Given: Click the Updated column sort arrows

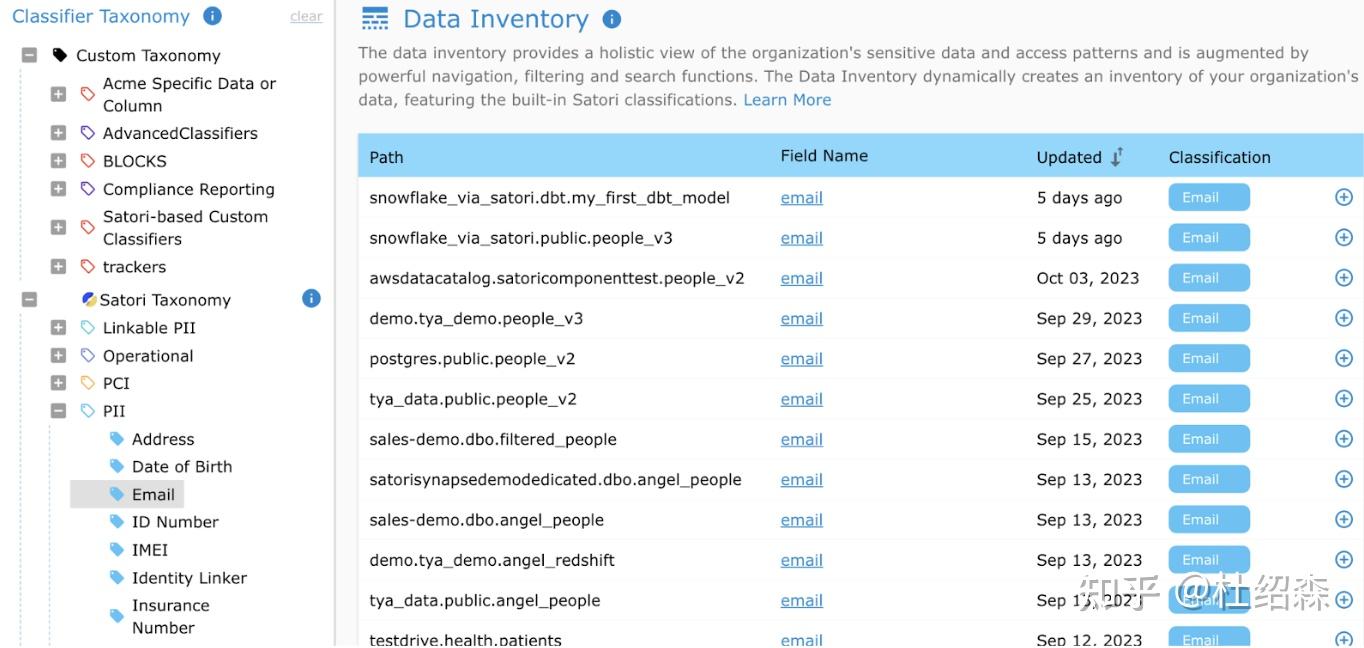Looking at the screenshot, I should point(1117,157).
